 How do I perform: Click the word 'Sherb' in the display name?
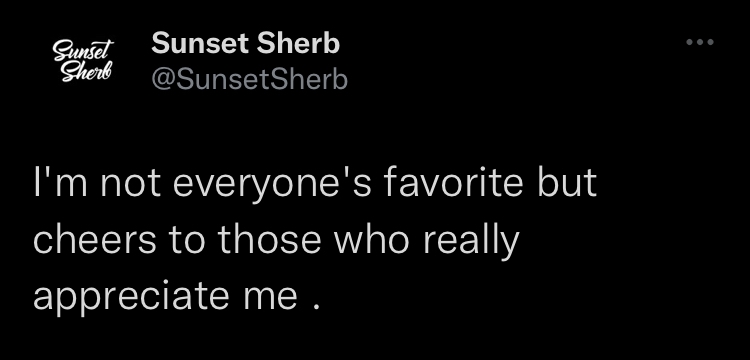pyautogui.click(x=298, y=44)
